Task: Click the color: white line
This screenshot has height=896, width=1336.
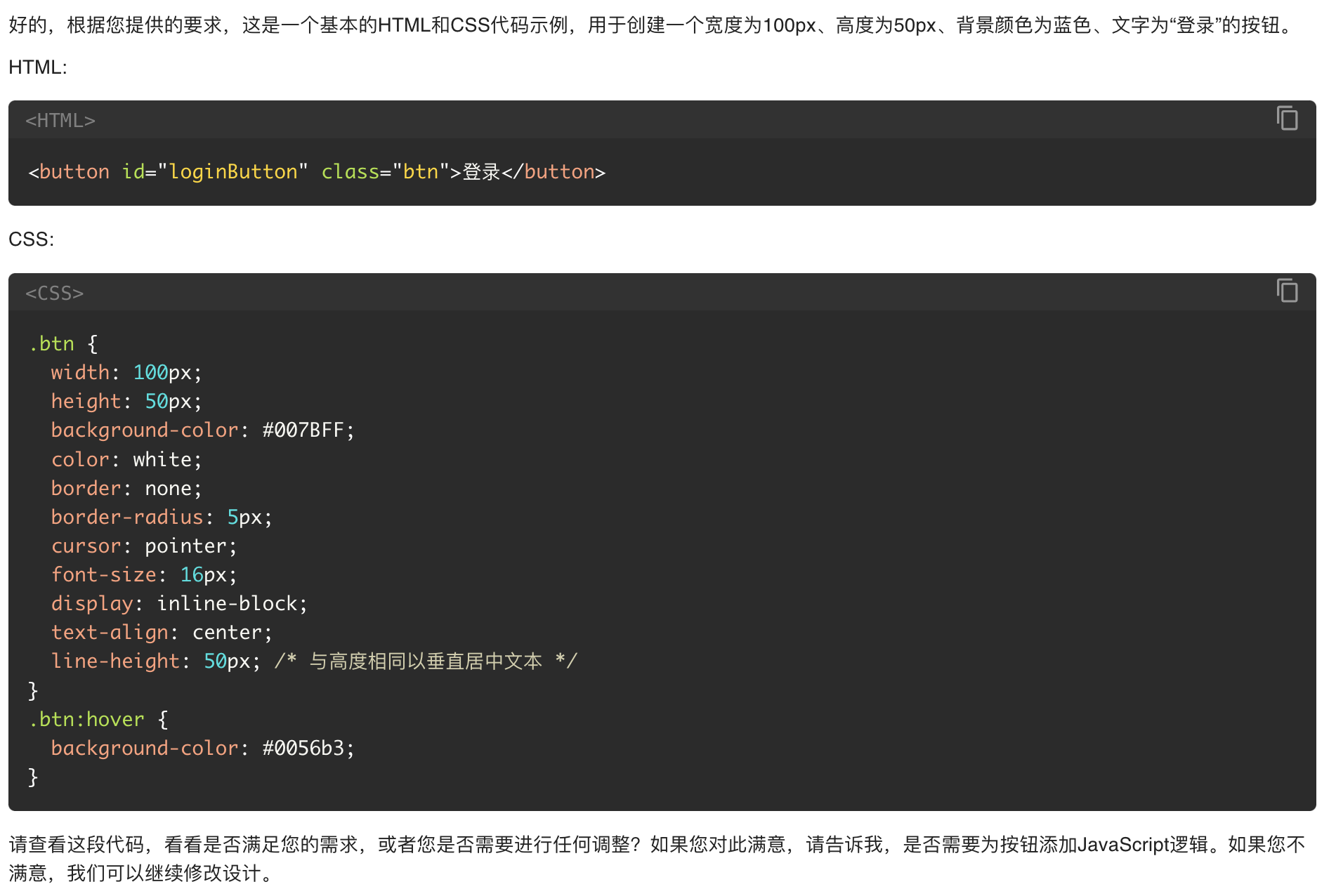Action: [126, 459]
